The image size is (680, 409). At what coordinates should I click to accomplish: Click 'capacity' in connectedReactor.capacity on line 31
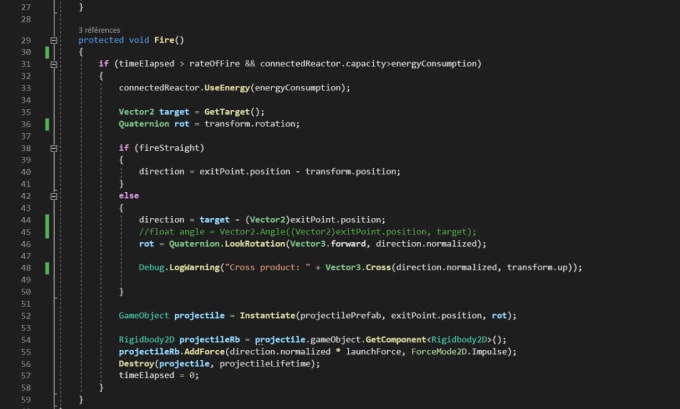366,64
